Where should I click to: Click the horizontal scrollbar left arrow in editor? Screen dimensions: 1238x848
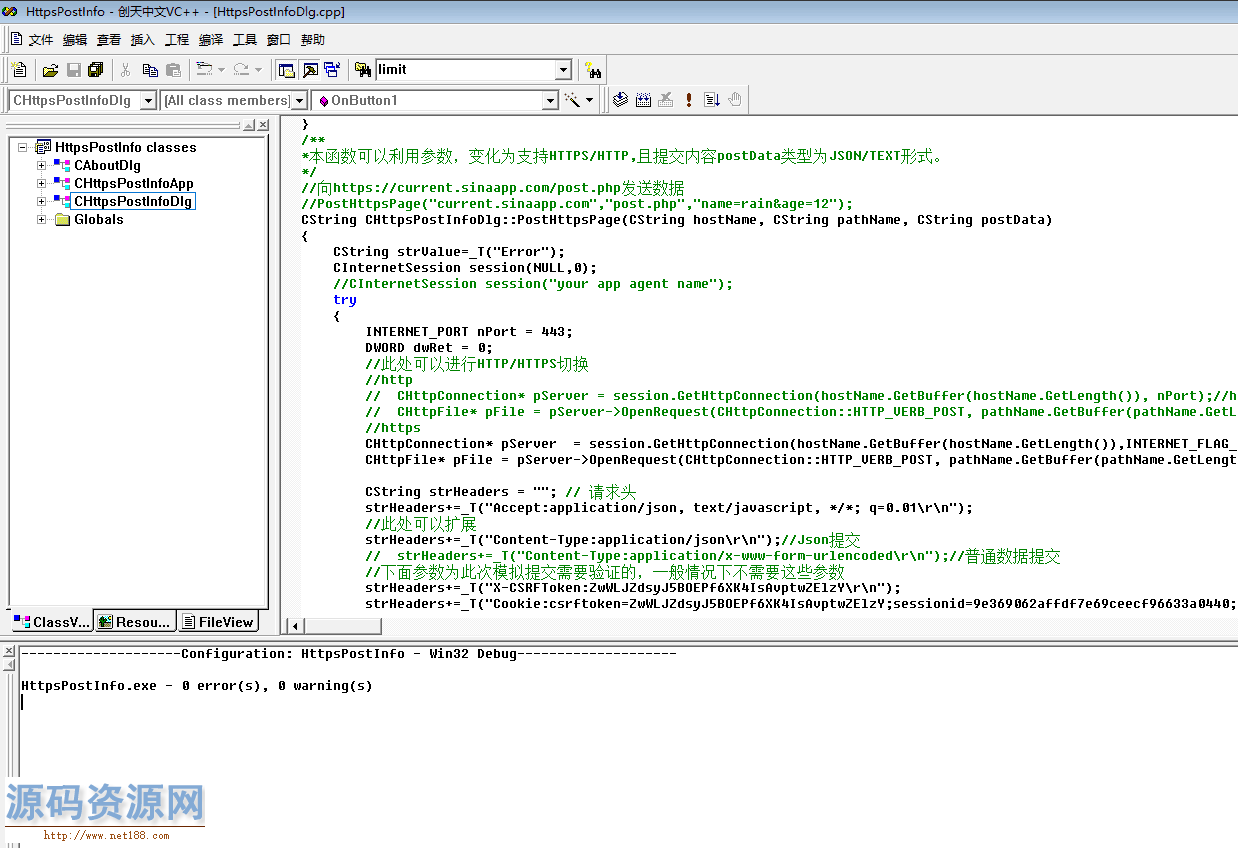pyautogui.click(x=294, y=626)
